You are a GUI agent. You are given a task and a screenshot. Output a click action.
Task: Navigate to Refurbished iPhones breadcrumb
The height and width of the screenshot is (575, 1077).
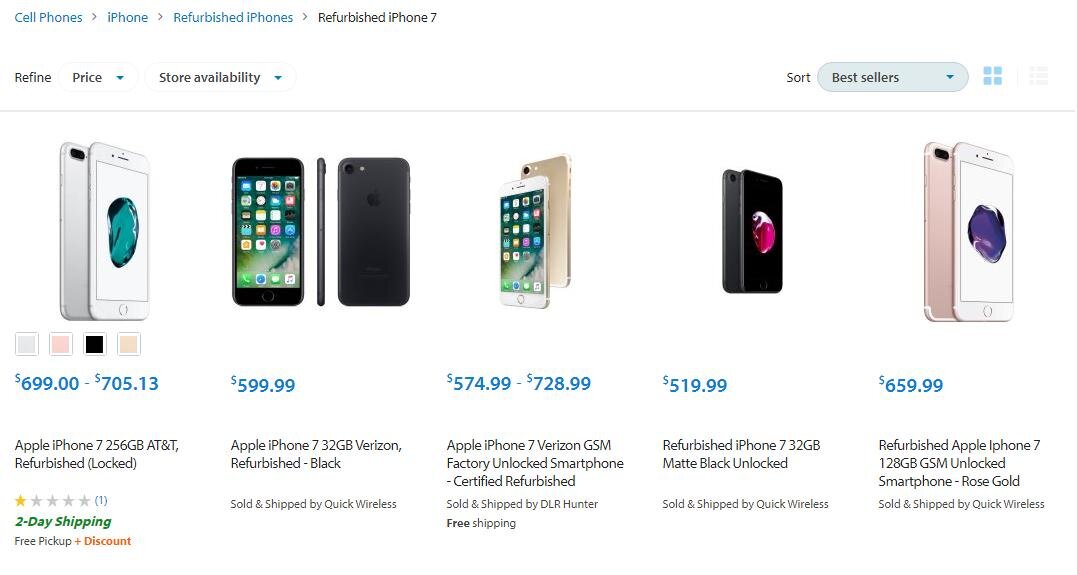[x=233, y=17]
